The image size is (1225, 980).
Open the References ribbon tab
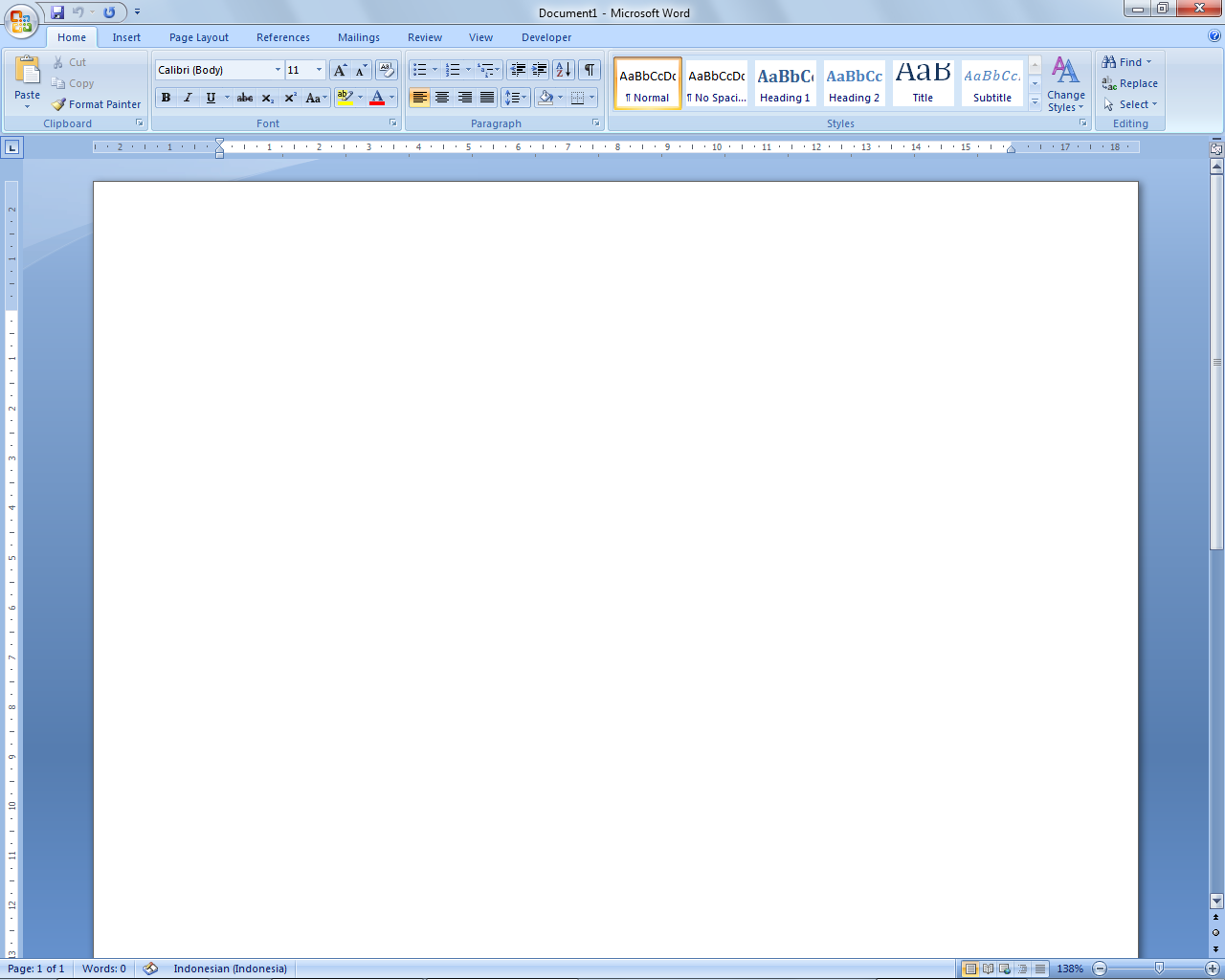click(283, 37)
